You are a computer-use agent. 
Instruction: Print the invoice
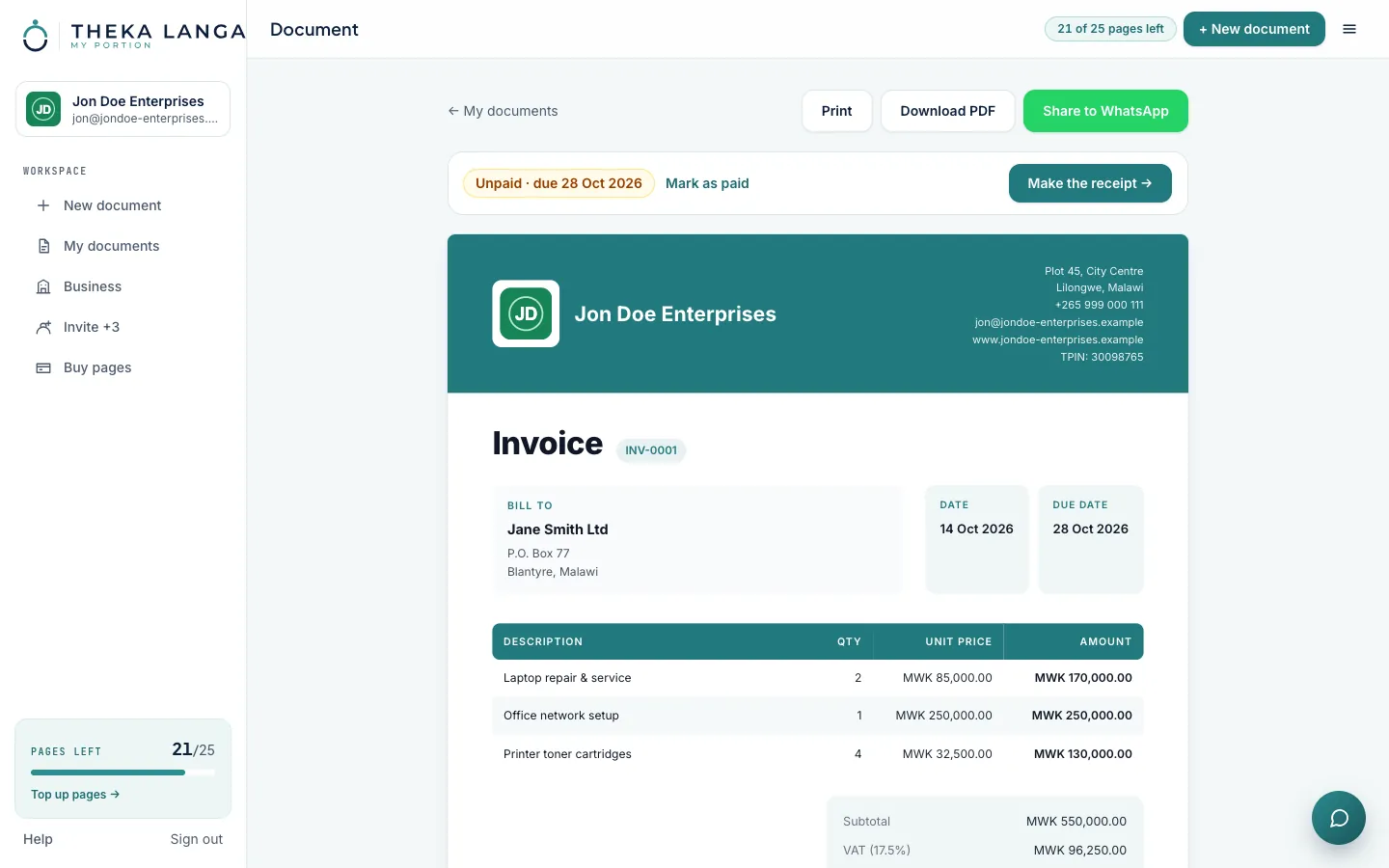point(836,111)
